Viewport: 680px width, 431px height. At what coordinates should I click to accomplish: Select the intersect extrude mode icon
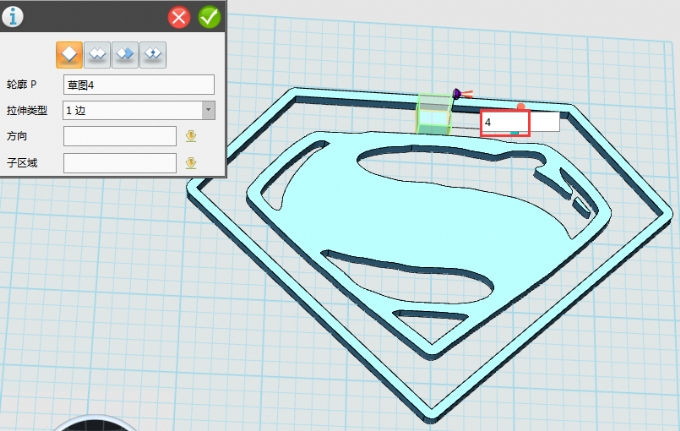(153, 55)
